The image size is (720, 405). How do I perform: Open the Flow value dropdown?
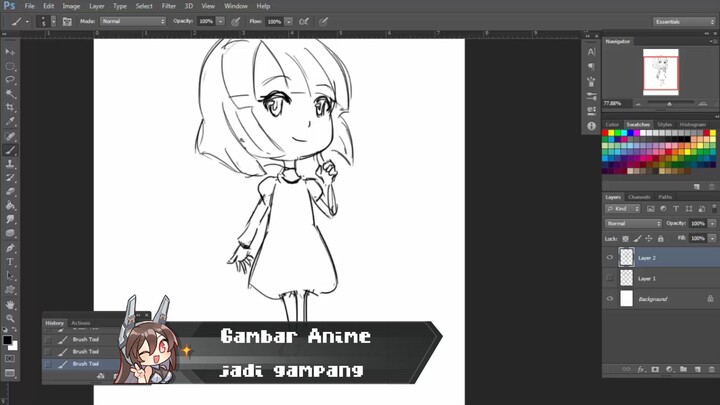(289, 22)
